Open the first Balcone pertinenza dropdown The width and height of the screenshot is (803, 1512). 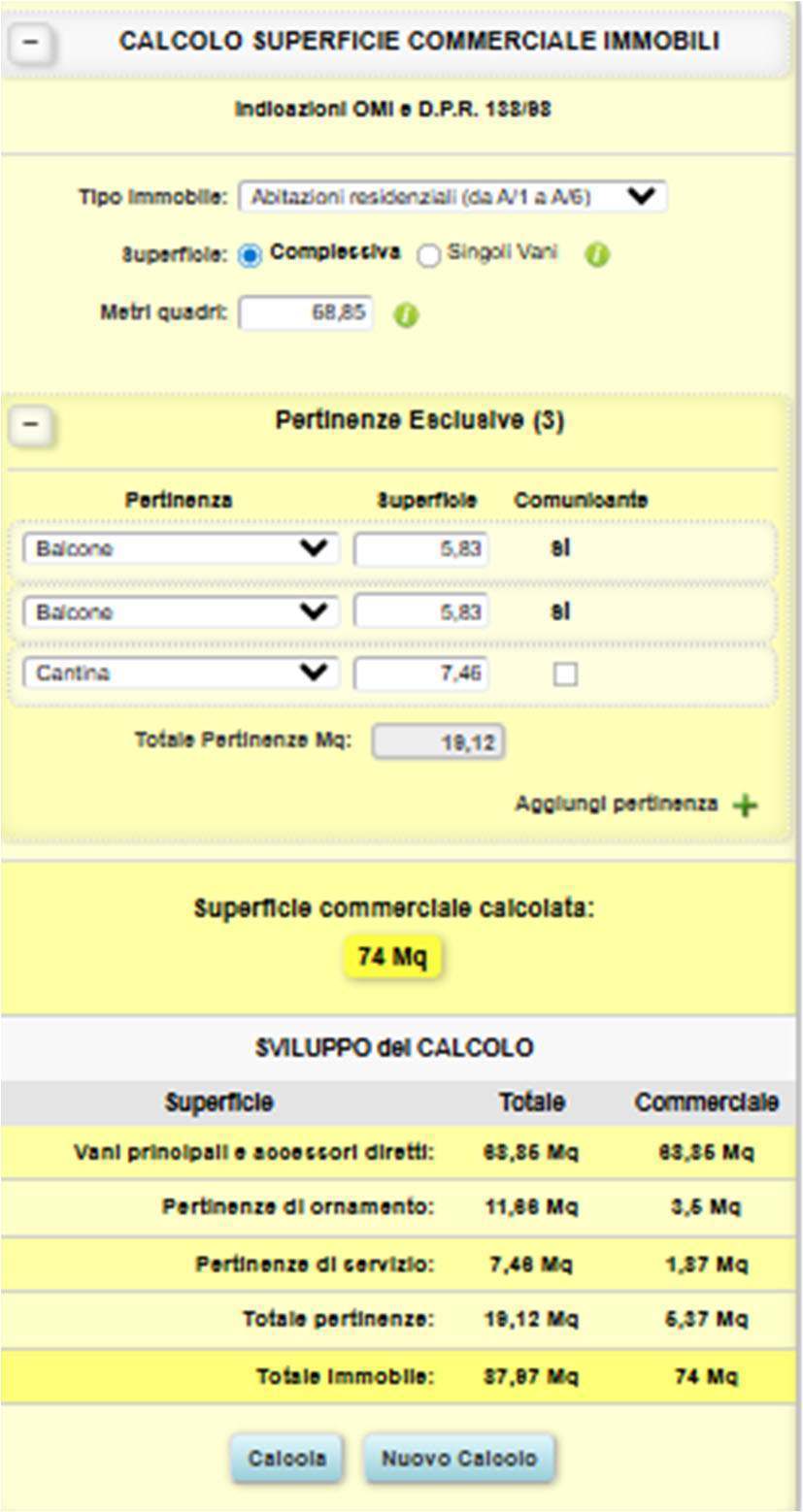tap(181, 548)
